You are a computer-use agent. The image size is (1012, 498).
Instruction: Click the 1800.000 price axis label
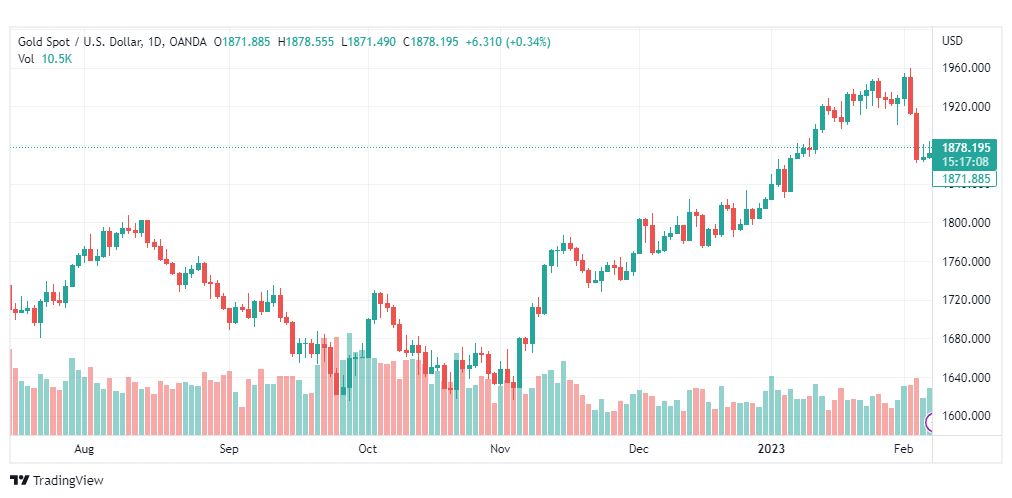[965, 223]
